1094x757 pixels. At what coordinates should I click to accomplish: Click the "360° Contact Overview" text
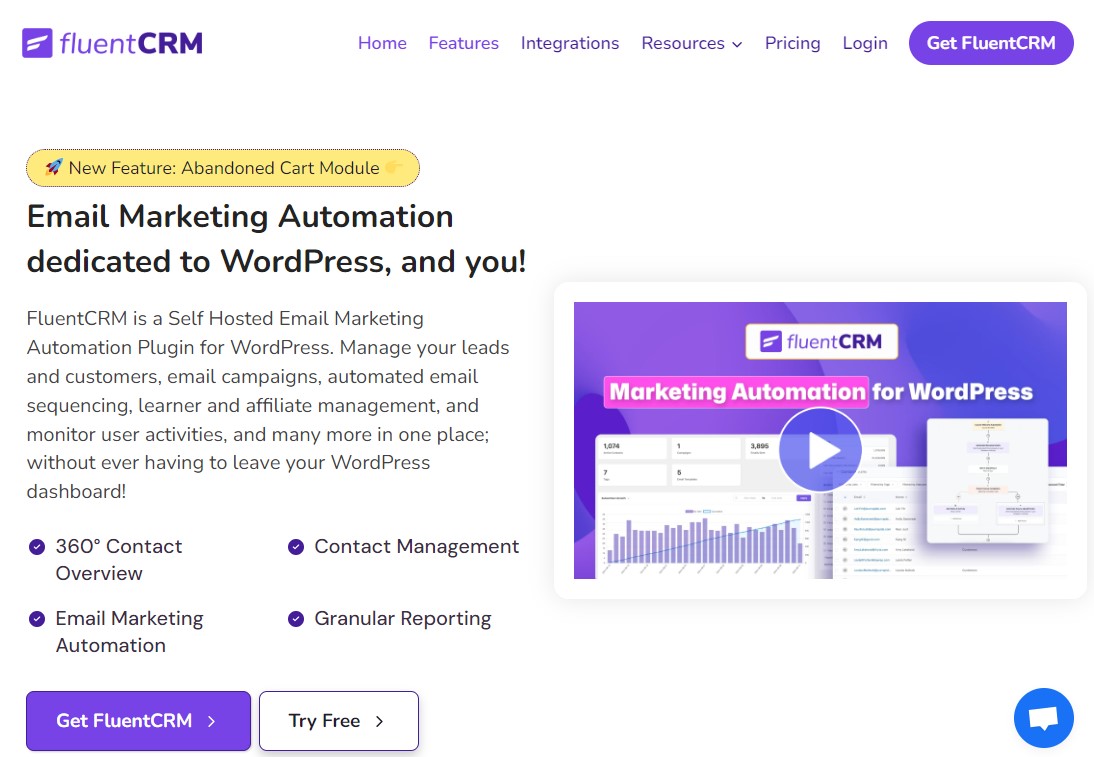[x=119, y=560]
